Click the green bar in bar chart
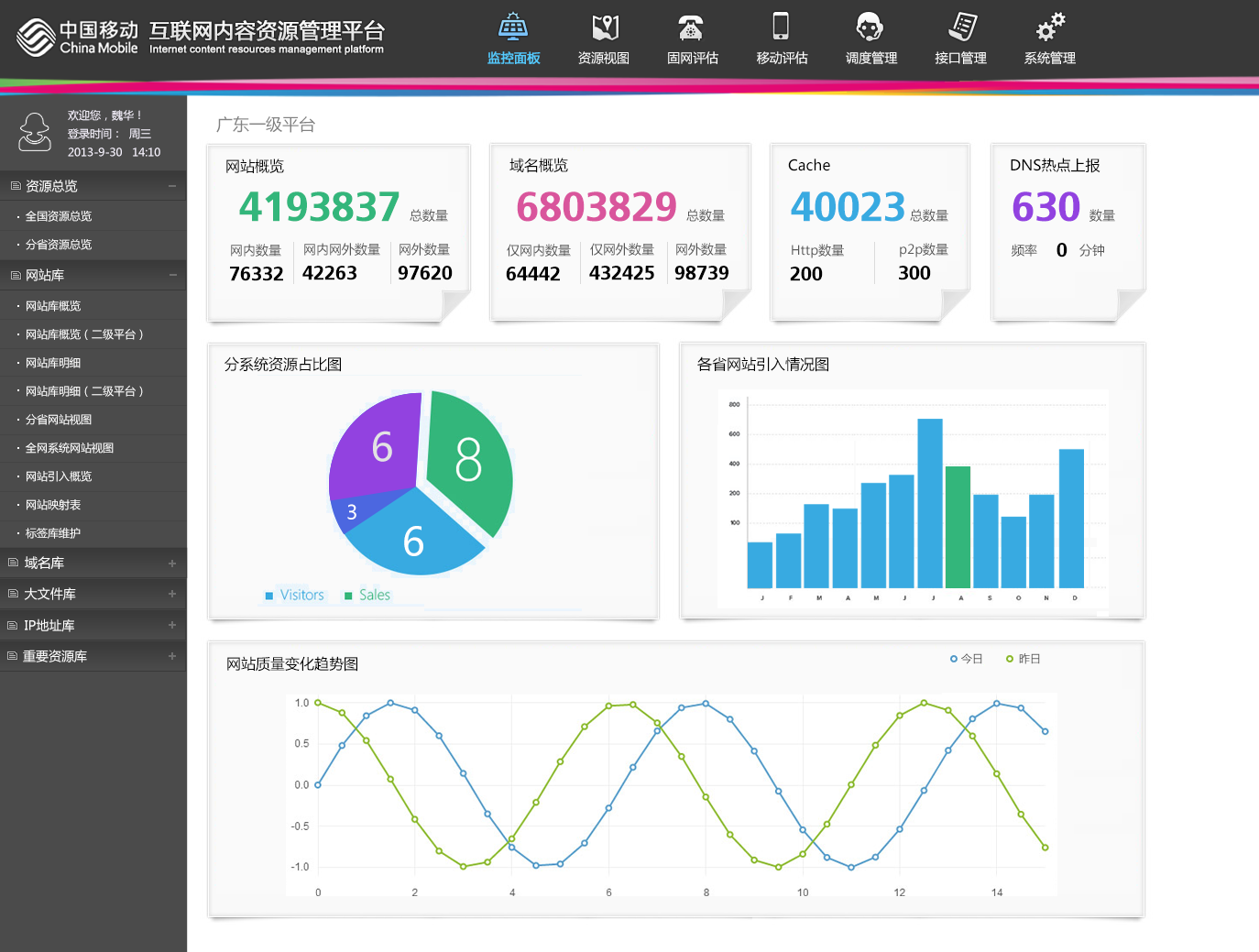1259x952 pixels. pyautogui.click(x=958, y=527)
